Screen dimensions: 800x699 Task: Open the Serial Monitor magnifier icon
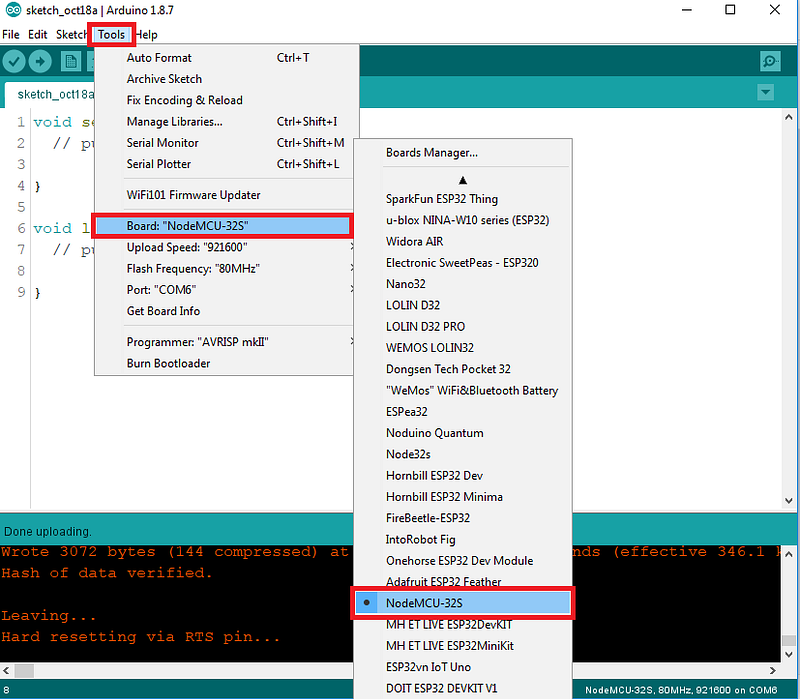(770, 62)
